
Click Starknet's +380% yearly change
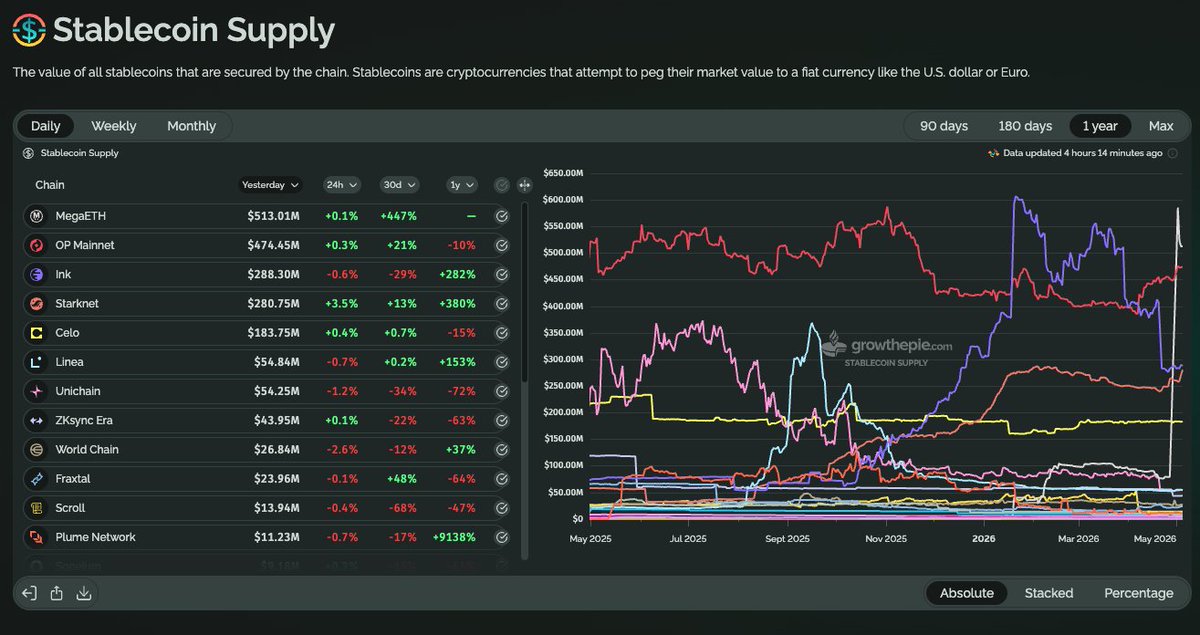458,303
